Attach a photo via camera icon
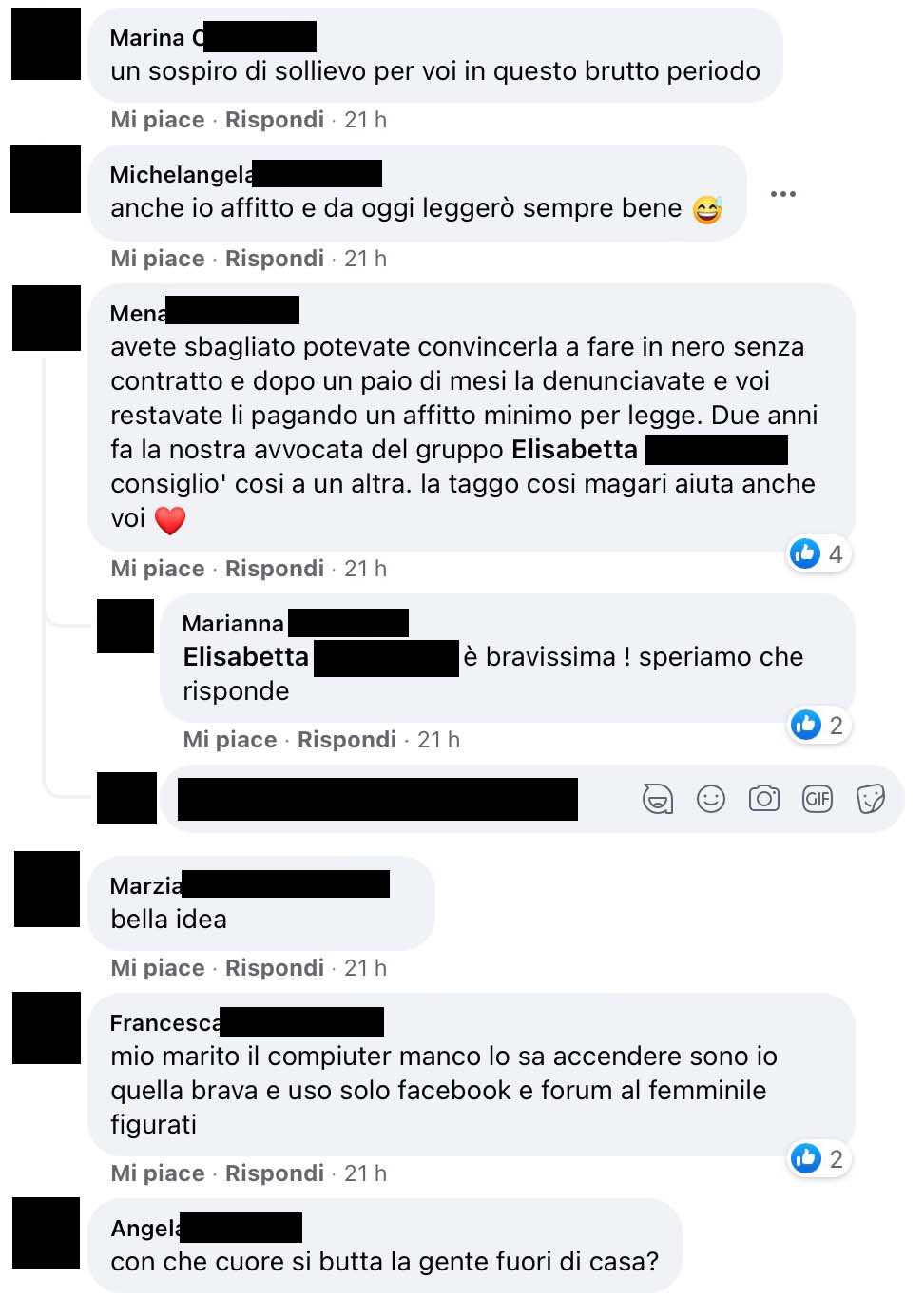The image size is (924, 1299). click(x=764, y=799)
